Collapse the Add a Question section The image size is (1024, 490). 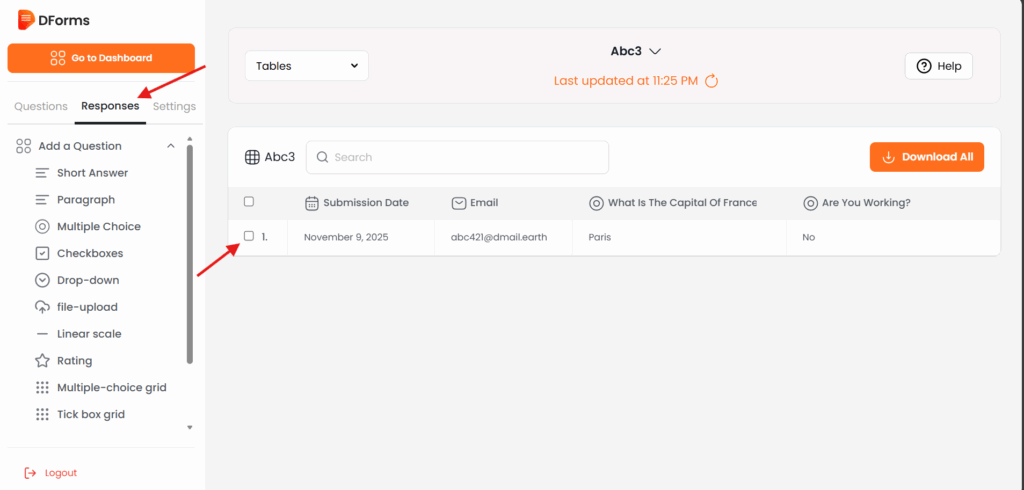(x=171, y=146)
